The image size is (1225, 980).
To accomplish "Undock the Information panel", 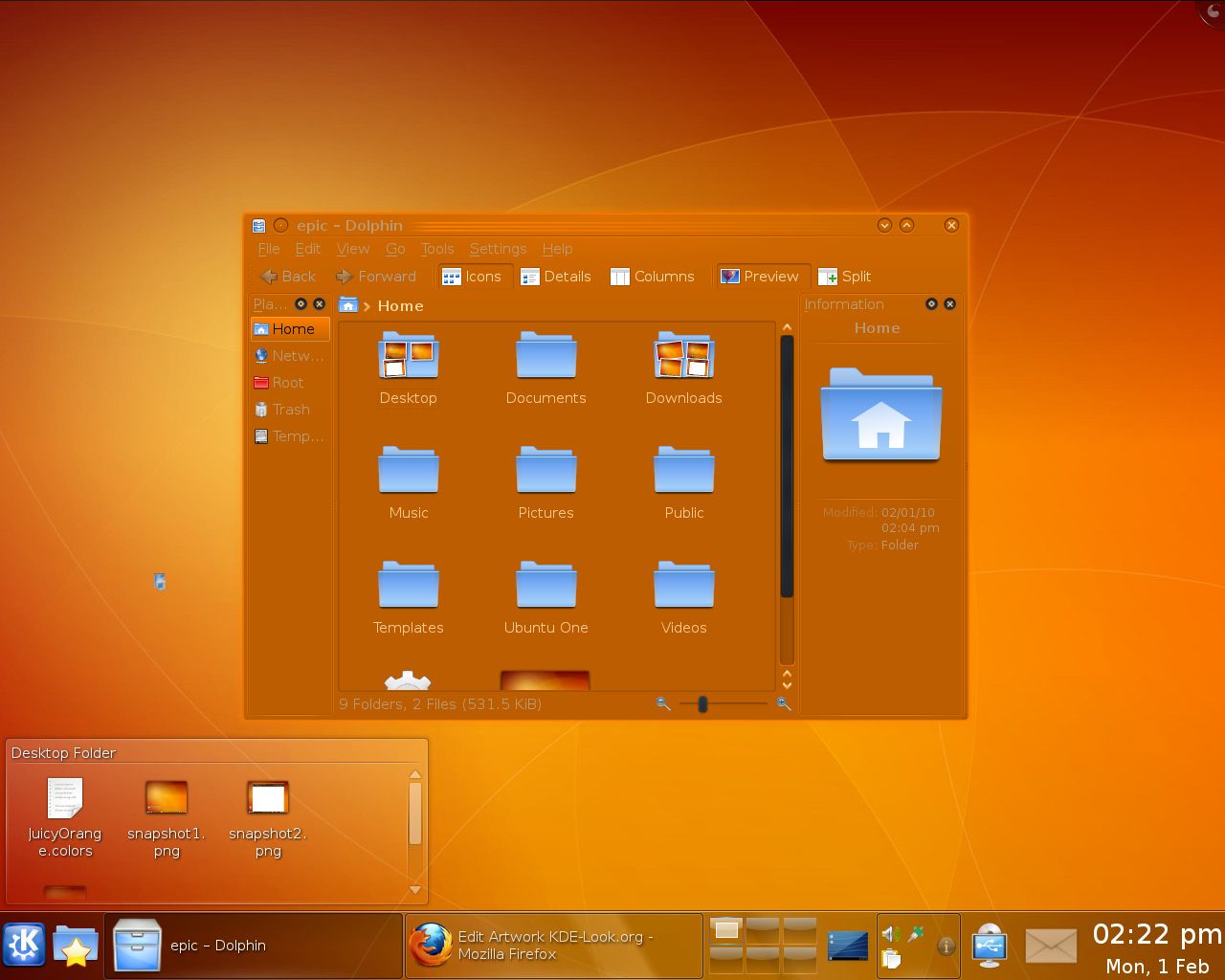I will (x=931, y=304).
